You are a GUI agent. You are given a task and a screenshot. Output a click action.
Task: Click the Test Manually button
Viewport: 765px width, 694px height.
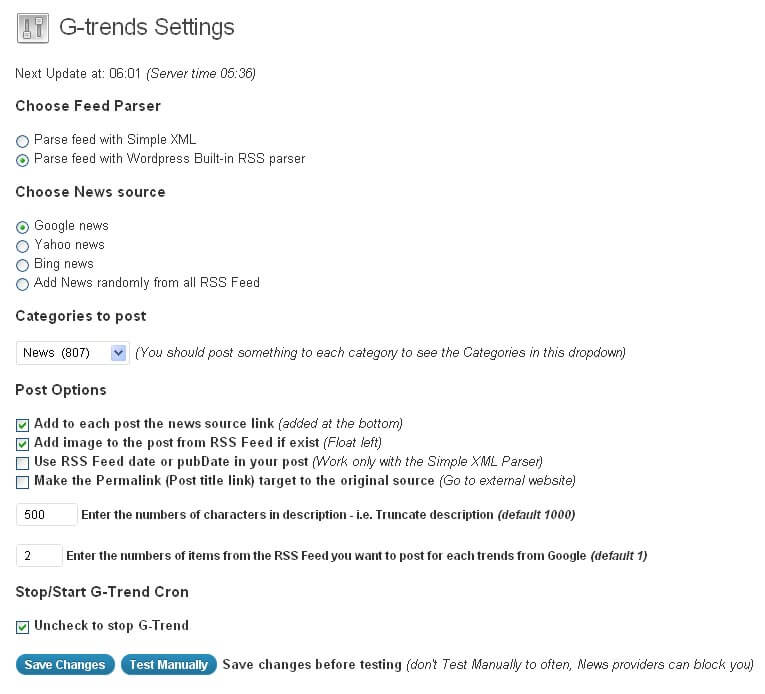click(x=169, y=665)
